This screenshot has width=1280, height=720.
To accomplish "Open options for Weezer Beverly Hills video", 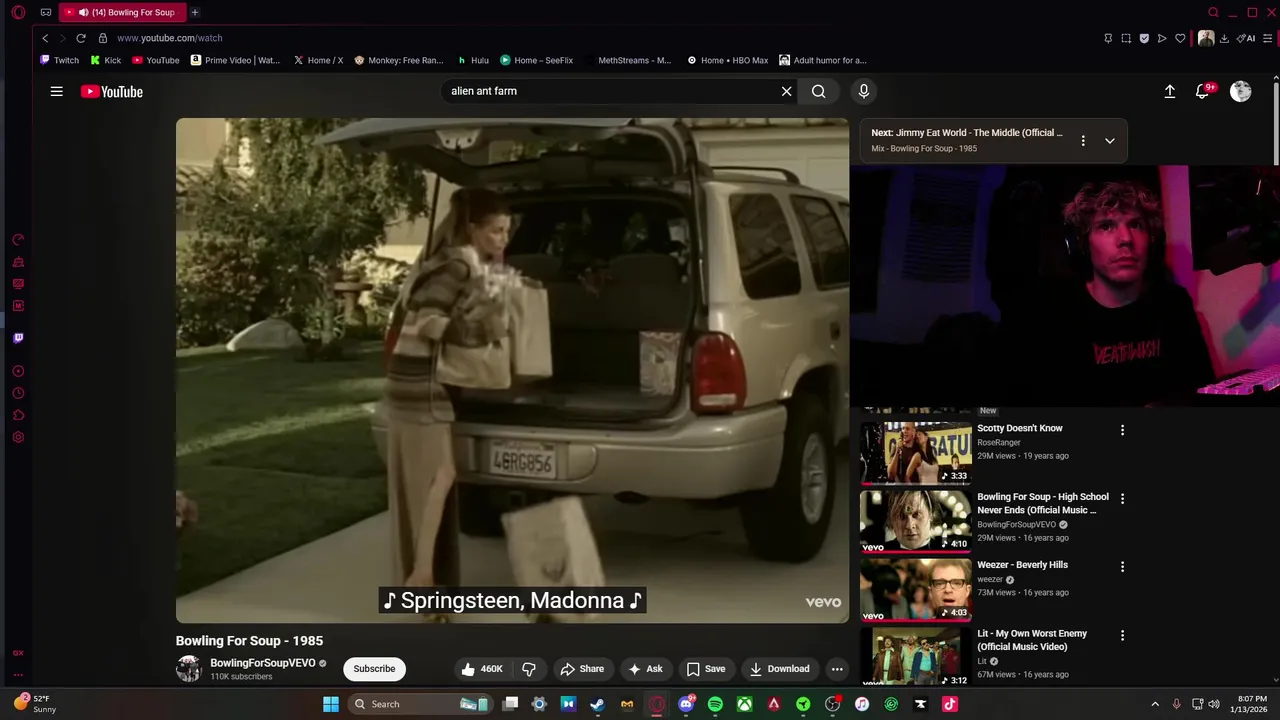I will coord(1122,566).
